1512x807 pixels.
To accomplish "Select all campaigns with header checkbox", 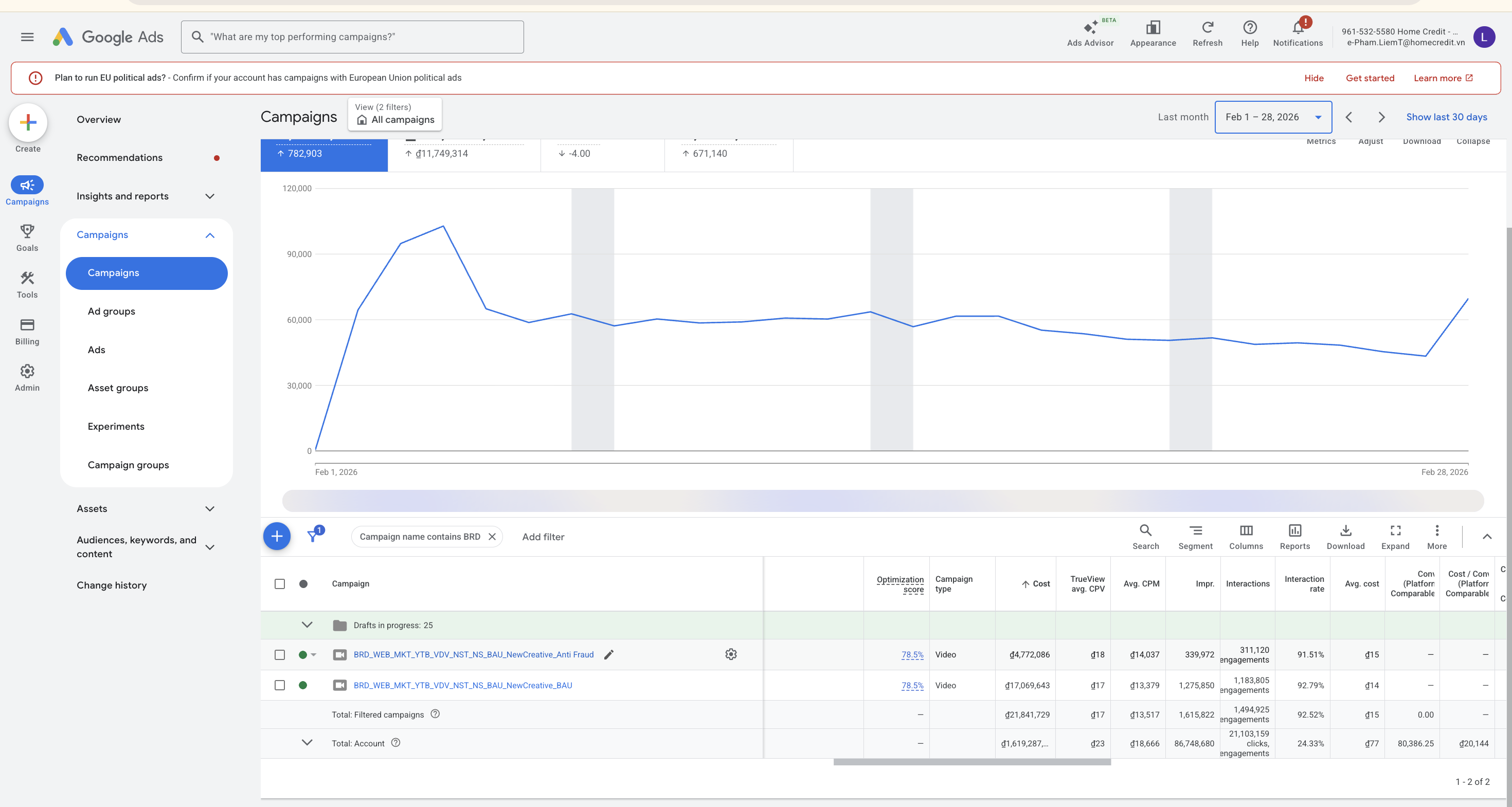I will coord(280,584).
